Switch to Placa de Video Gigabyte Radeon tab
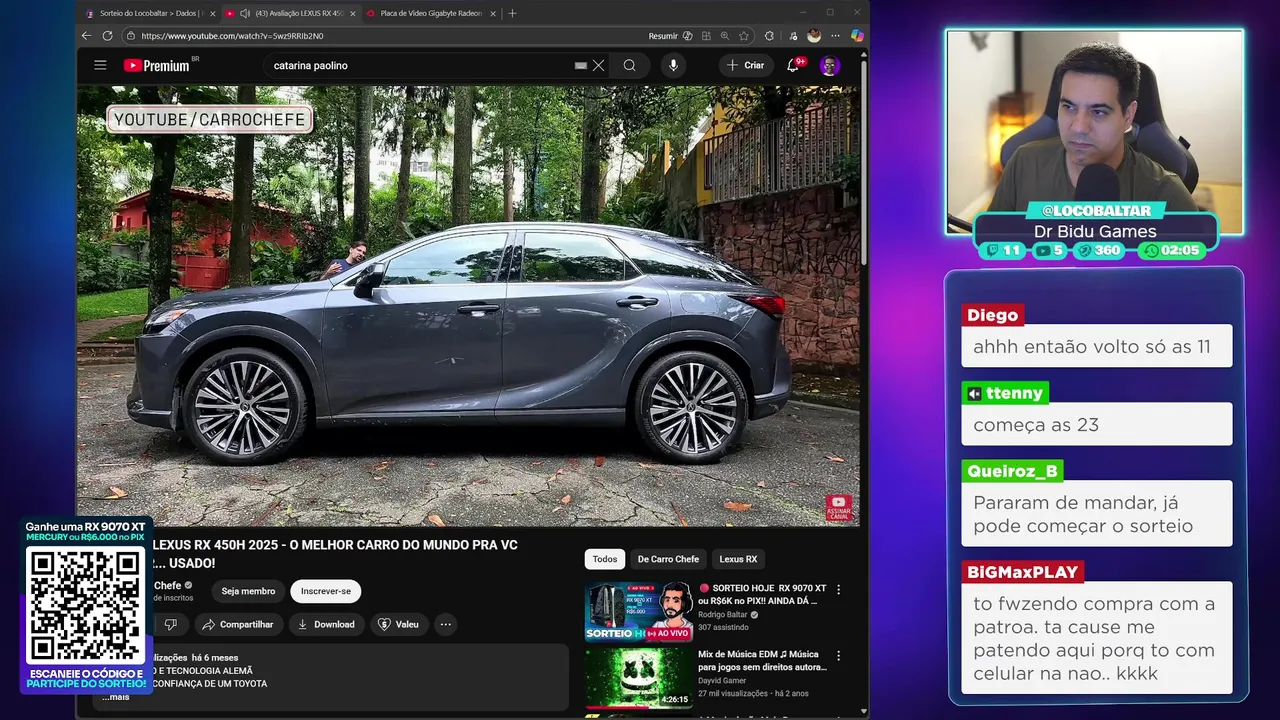1280x720 pixels. (x=431, y=13)
